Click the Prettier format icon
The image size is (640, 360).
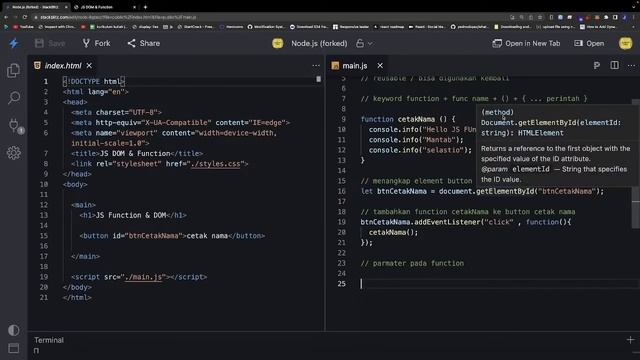(597, 65)
